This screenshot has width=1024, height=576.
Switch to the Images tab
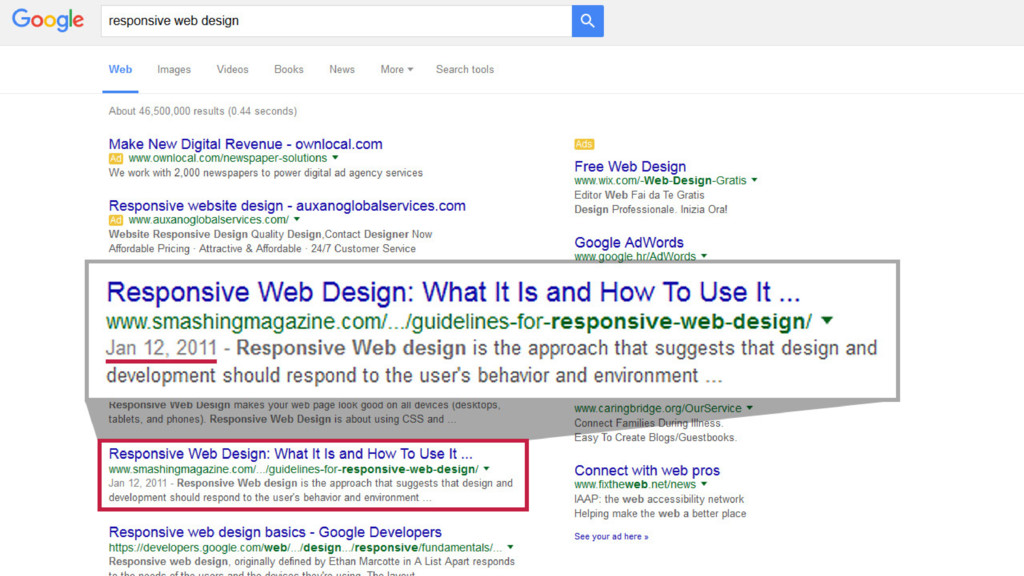coord(174,69)
